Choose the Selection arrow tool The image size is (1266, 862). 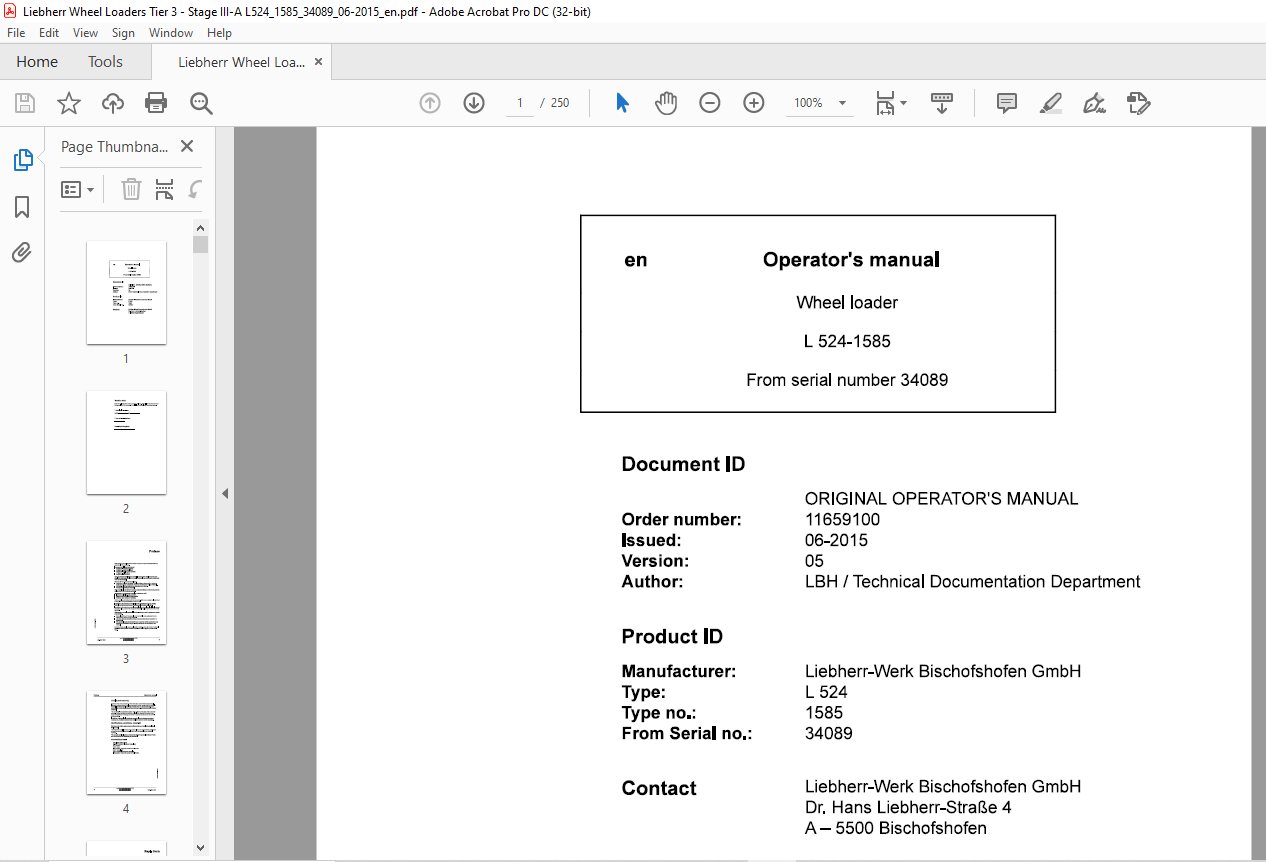[622, 103]
